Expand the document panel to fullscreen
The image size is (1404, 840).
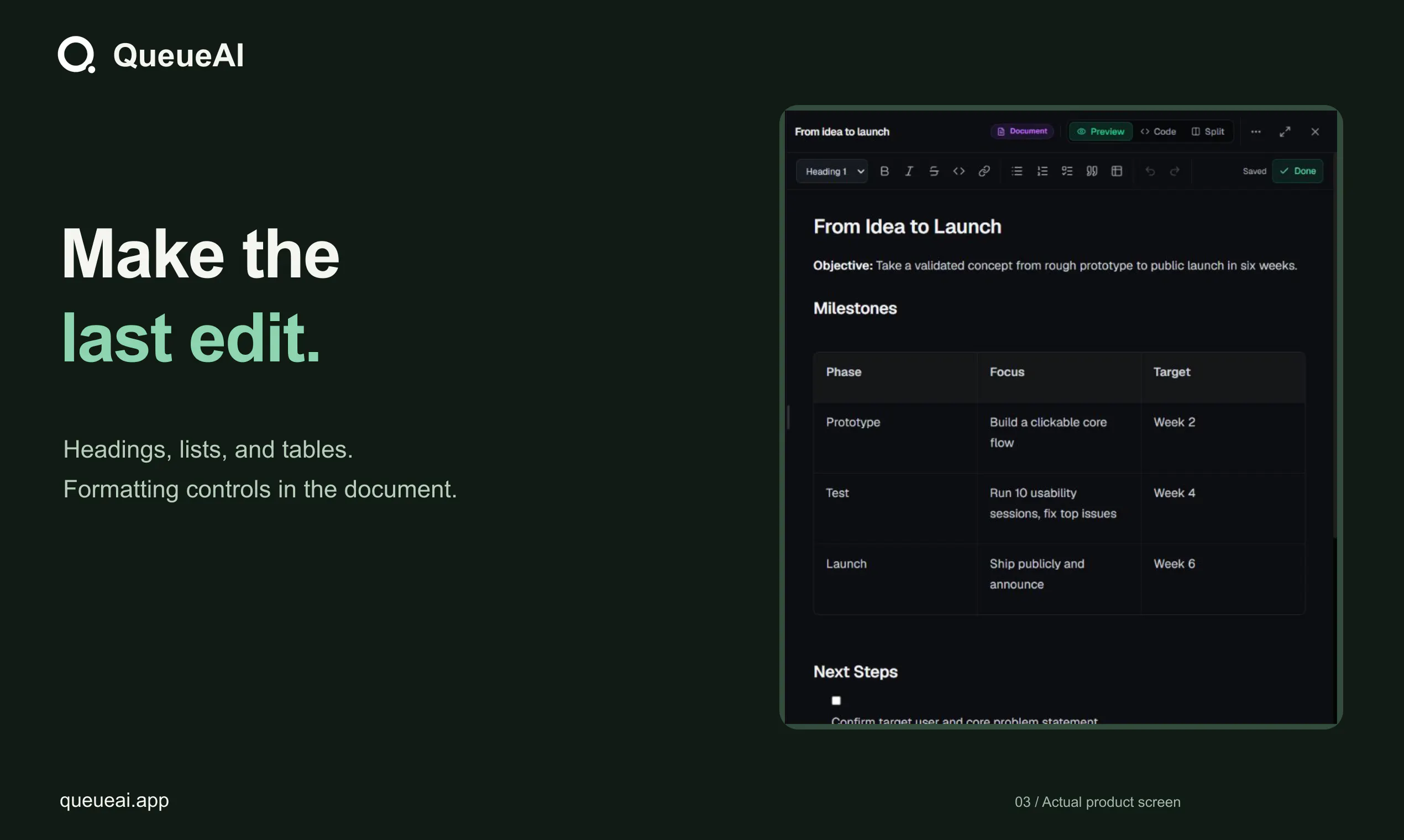[1285, 132]
